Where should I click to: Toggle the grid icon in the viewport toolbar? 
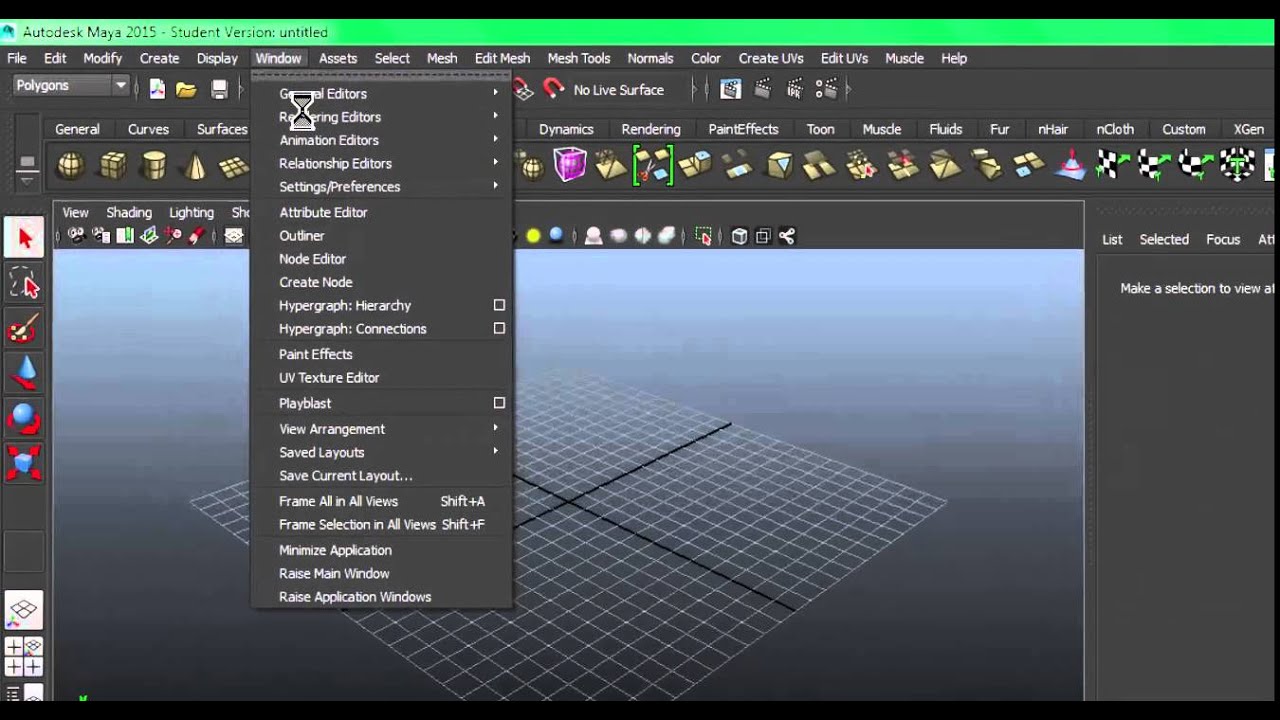pos(233,236)
